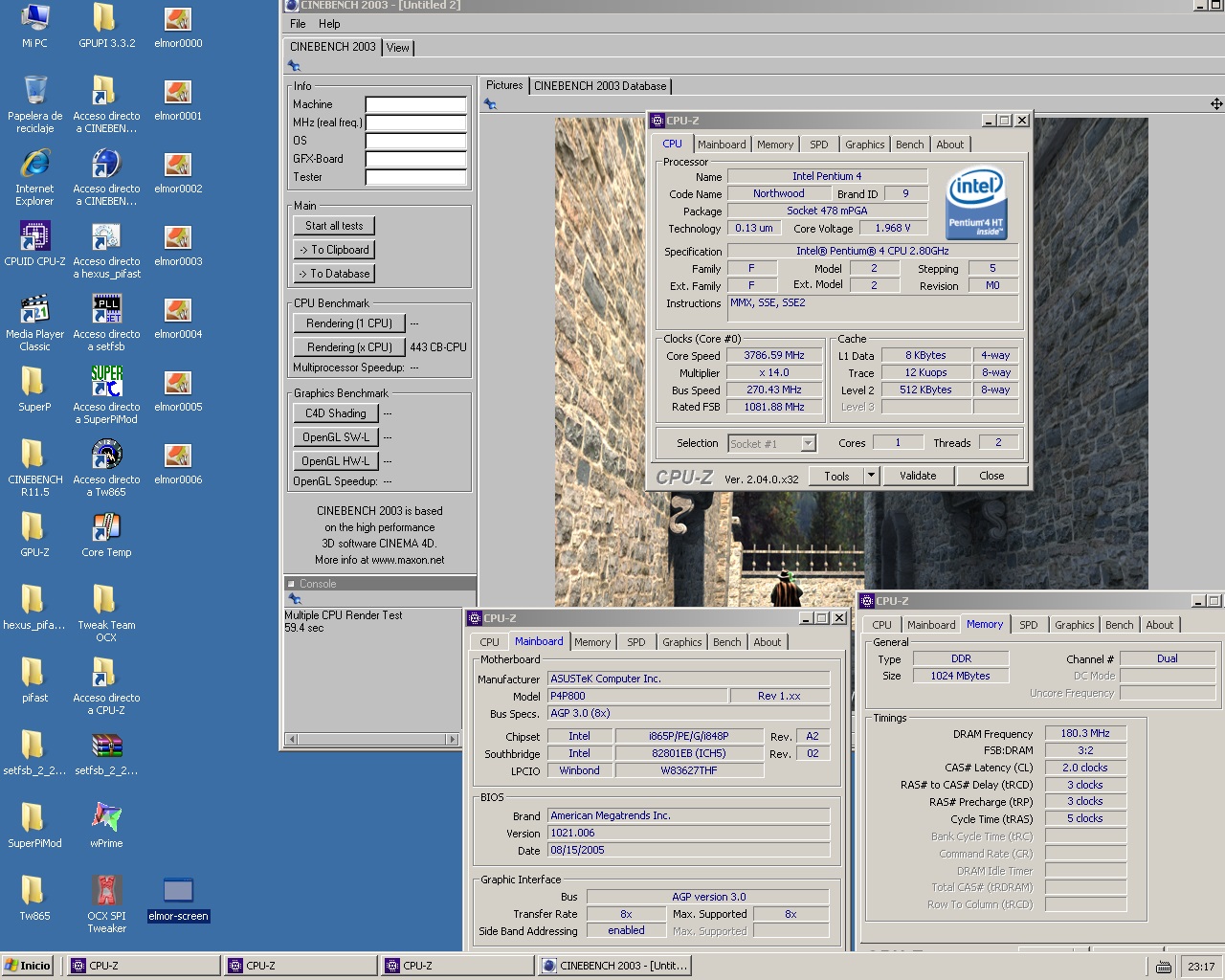Open the hexus_pifast shortcut icon
The image size is (1225, 980).
tap(106, 250)
